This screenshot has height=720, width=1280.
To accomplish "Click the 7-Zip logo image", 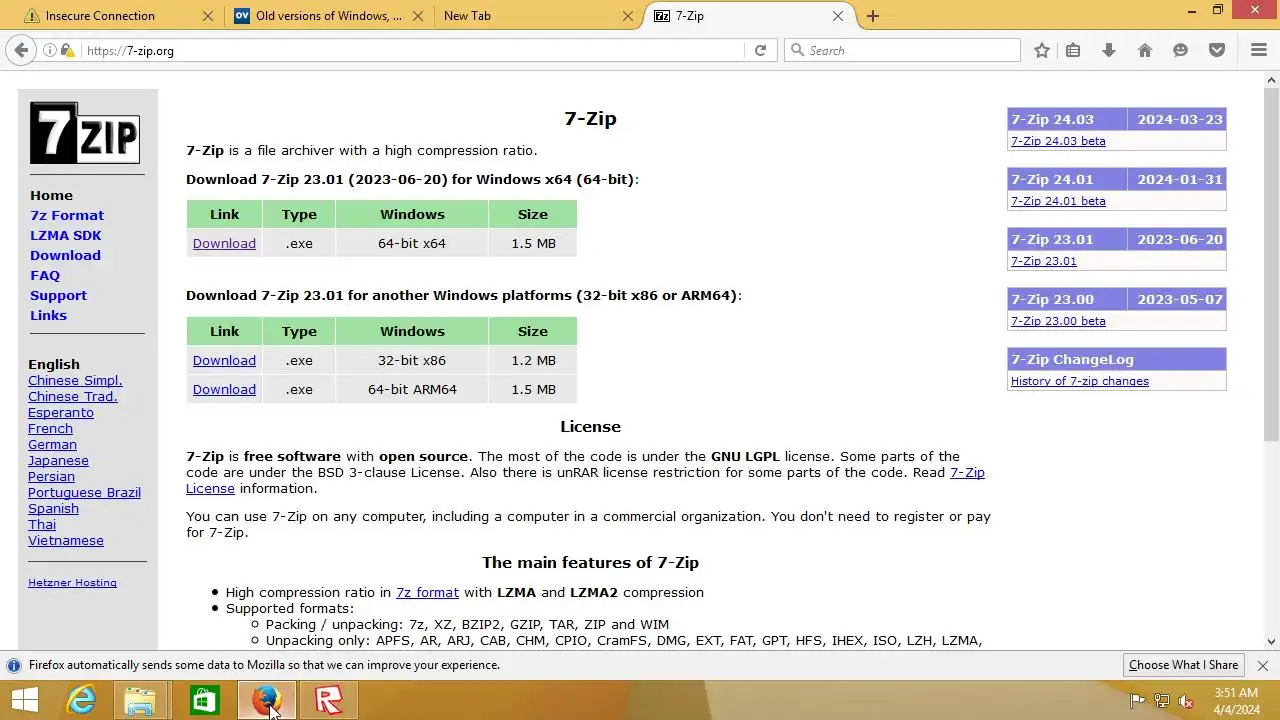I will (x=84, y=133).
